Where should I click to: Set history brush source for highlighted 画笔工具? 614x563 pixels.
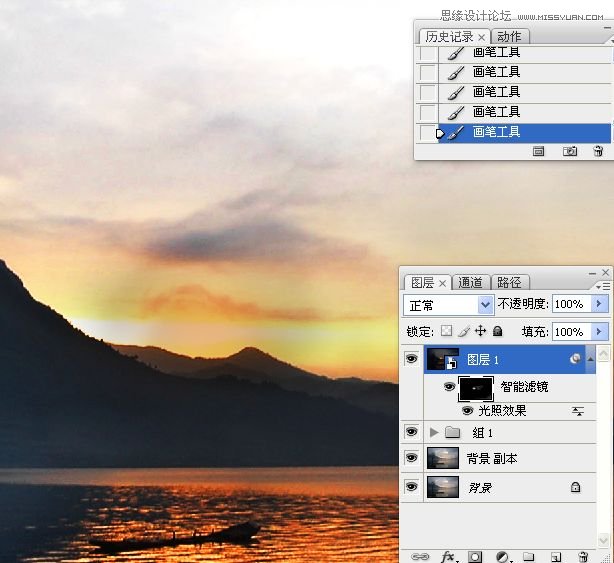coord(427,132)
